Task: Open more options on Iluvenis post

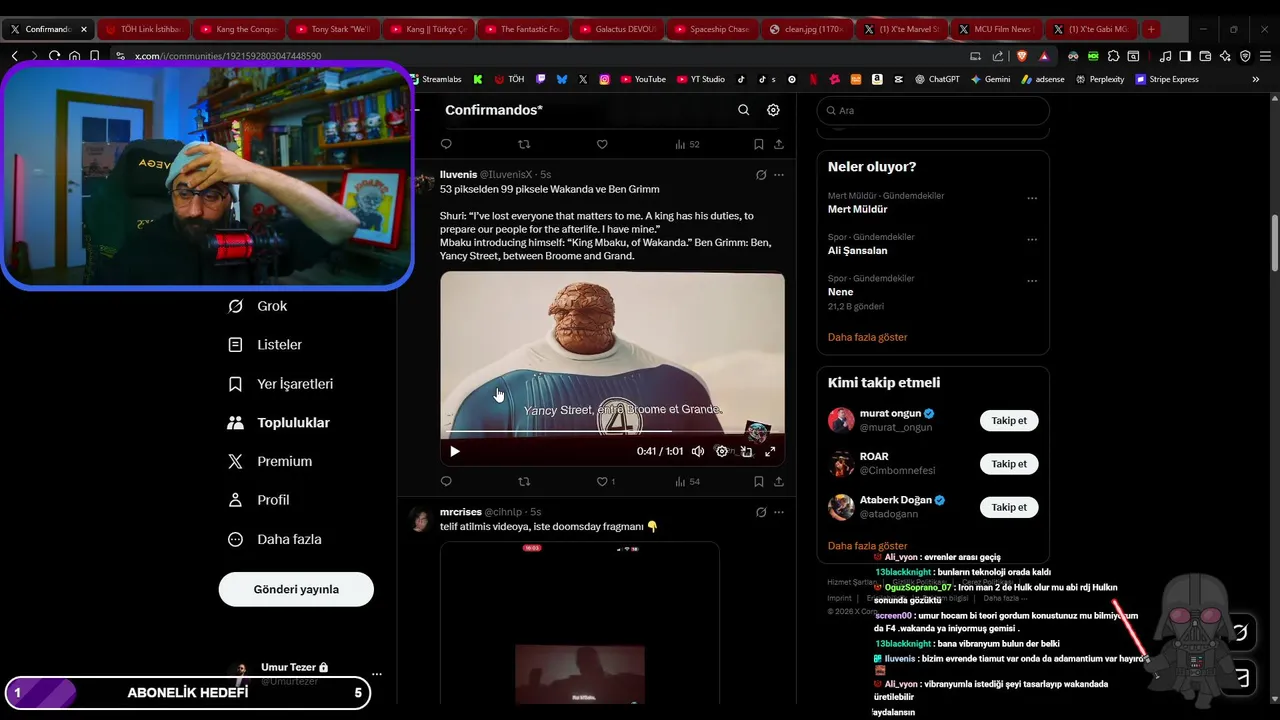Action: 779,175
